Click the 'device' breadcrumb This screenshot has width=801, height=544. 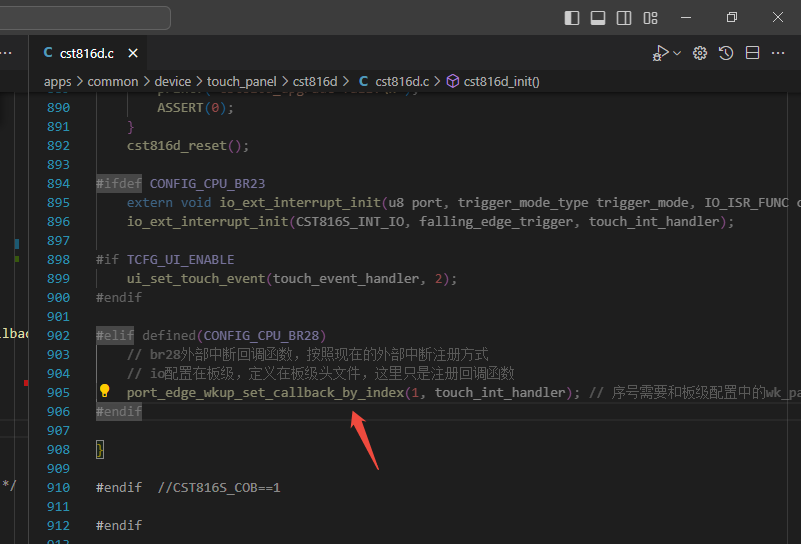click(173, 82)
